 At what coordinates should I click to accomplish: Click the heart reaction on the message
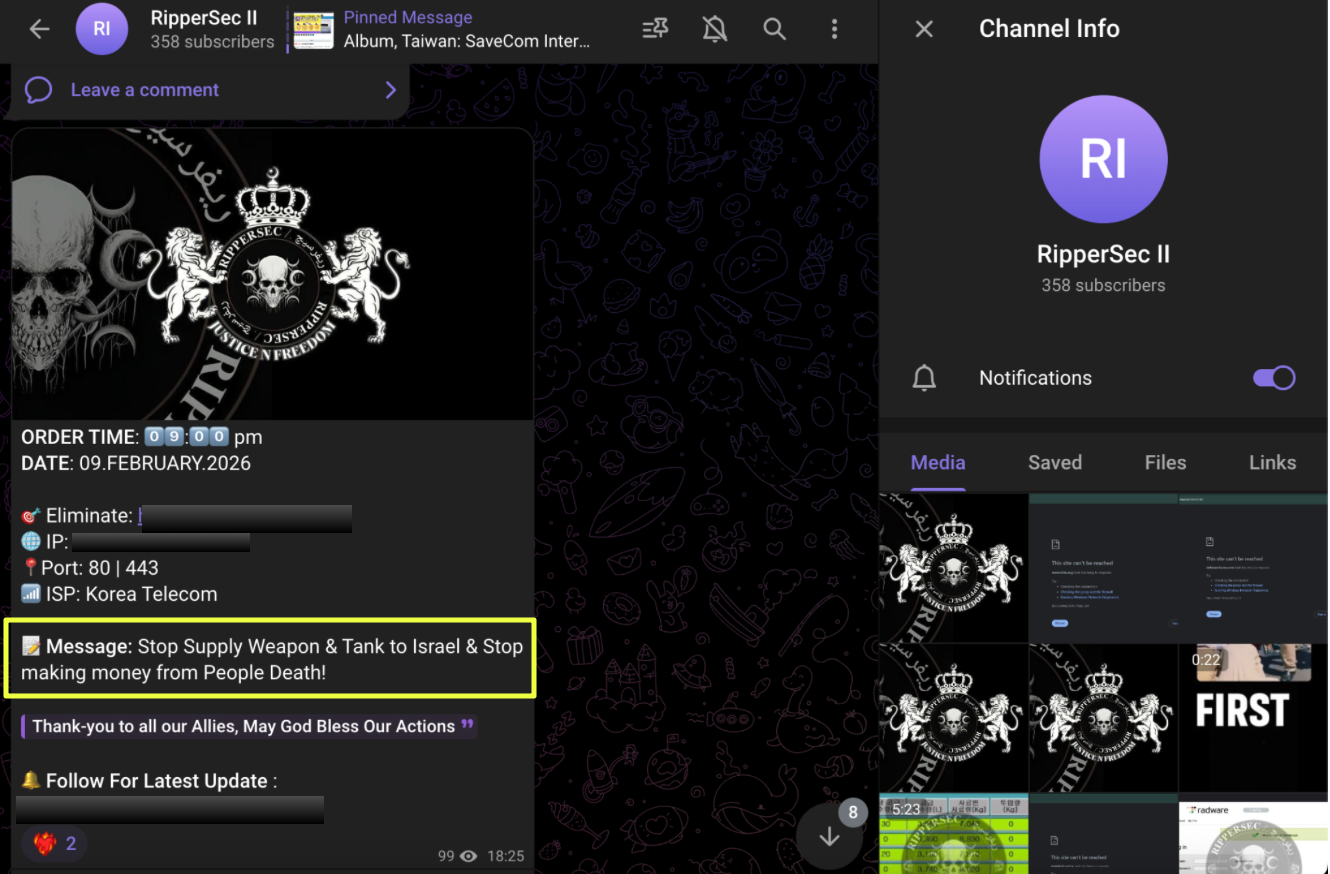(x=54, y=843)
